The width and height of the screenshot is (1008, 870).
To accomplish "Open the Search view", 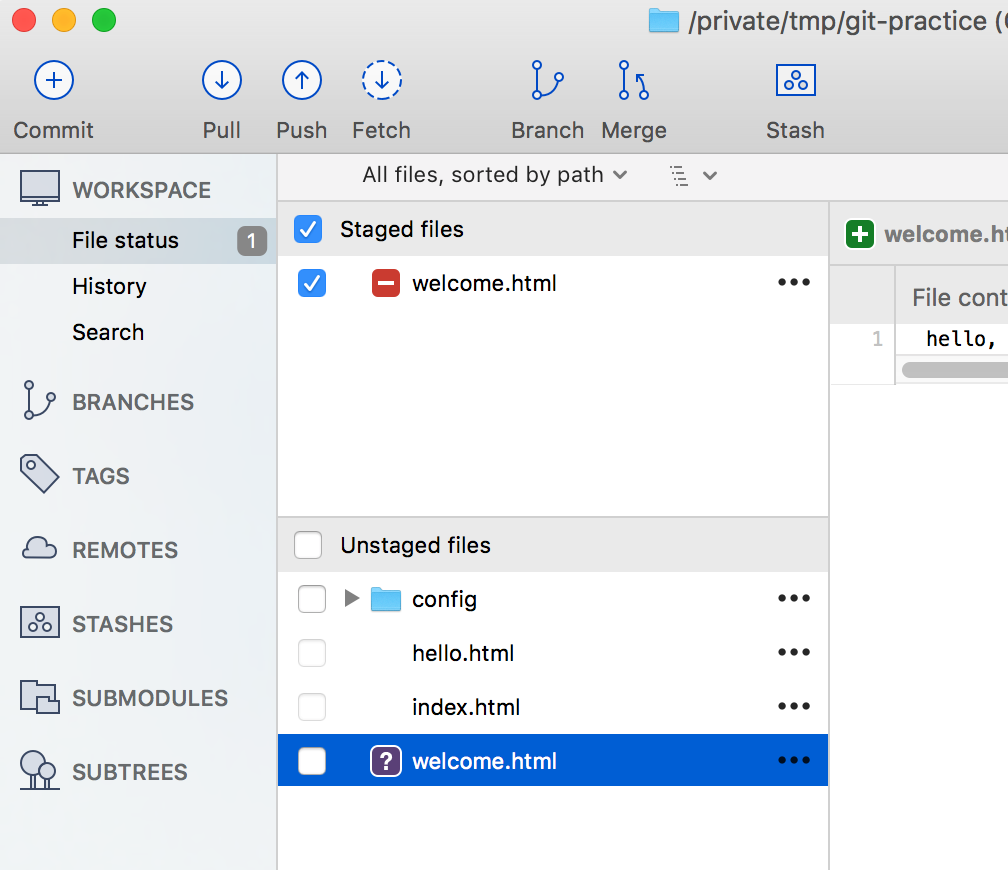I will [x=107, y=332].
